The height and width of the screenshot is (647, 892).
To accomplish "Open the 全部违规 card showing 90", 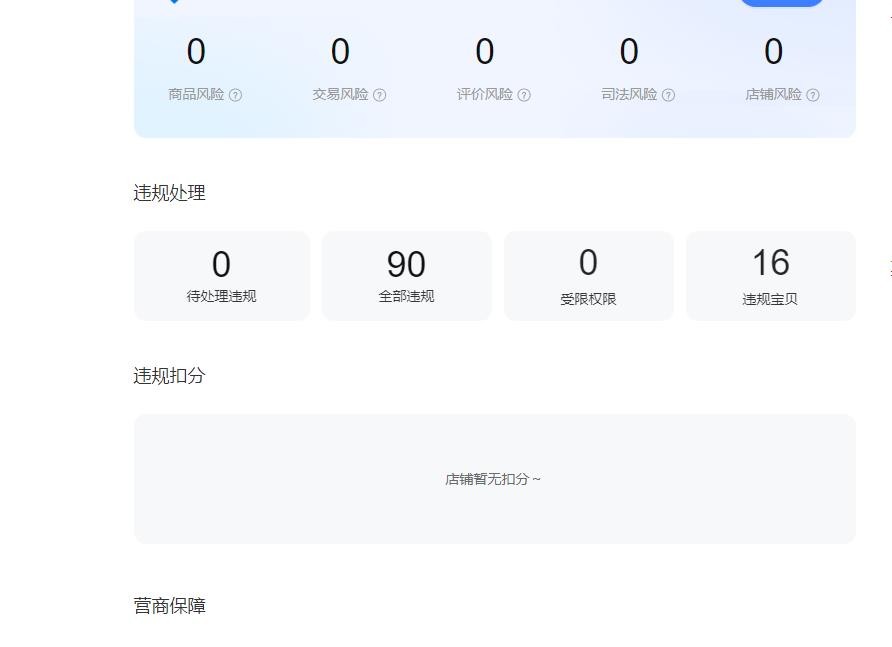I will click(x=406, y=276).
